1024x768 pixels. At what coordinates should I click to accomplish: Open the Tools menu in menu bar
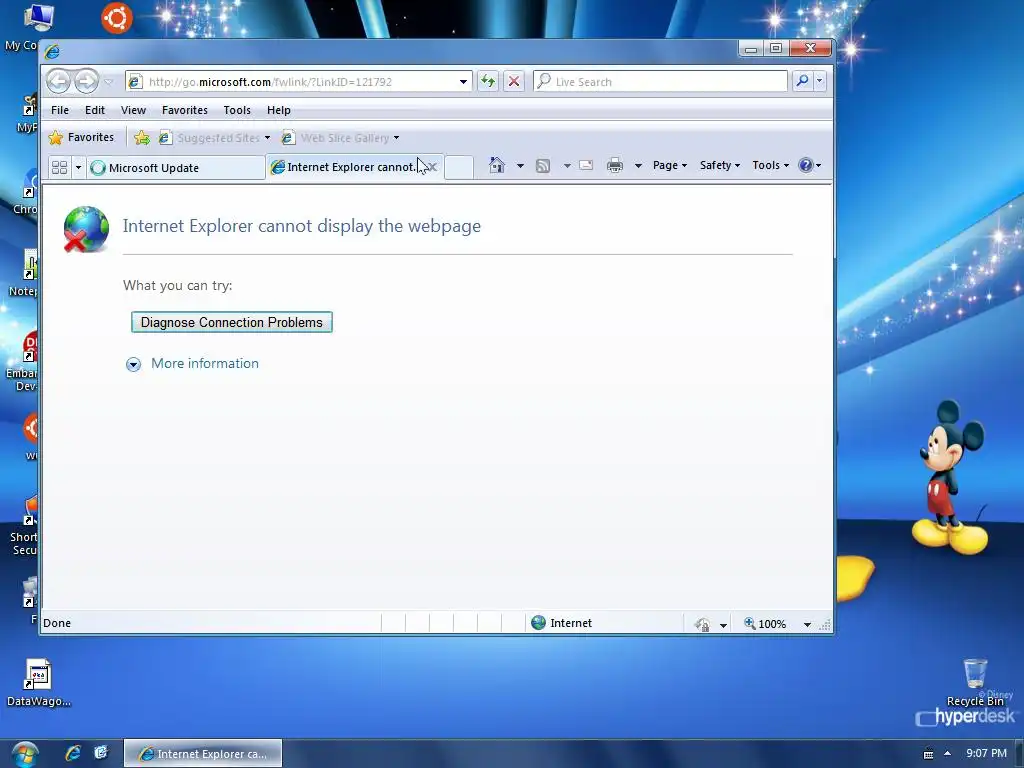237,110
